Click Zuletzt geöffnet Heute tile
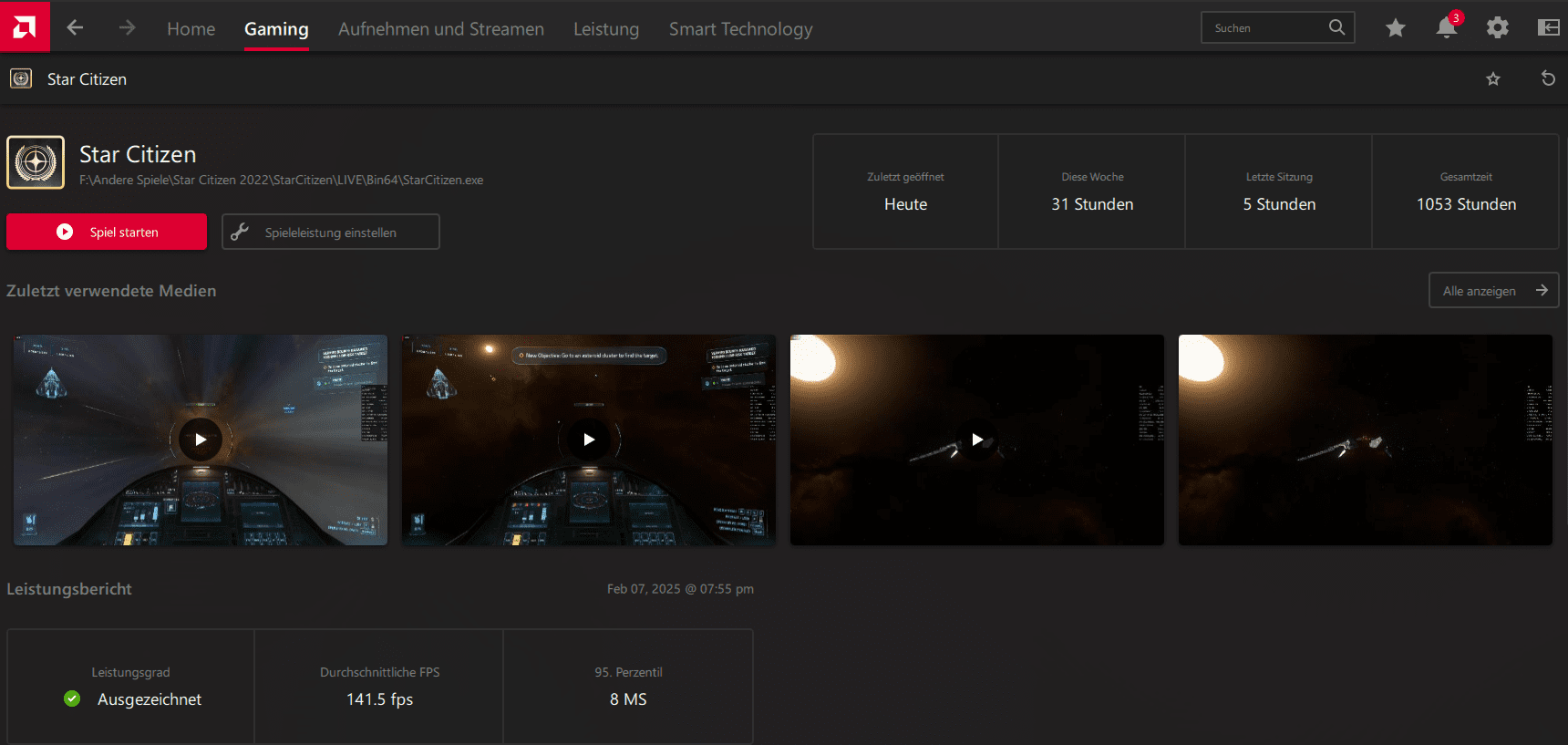 905,191
